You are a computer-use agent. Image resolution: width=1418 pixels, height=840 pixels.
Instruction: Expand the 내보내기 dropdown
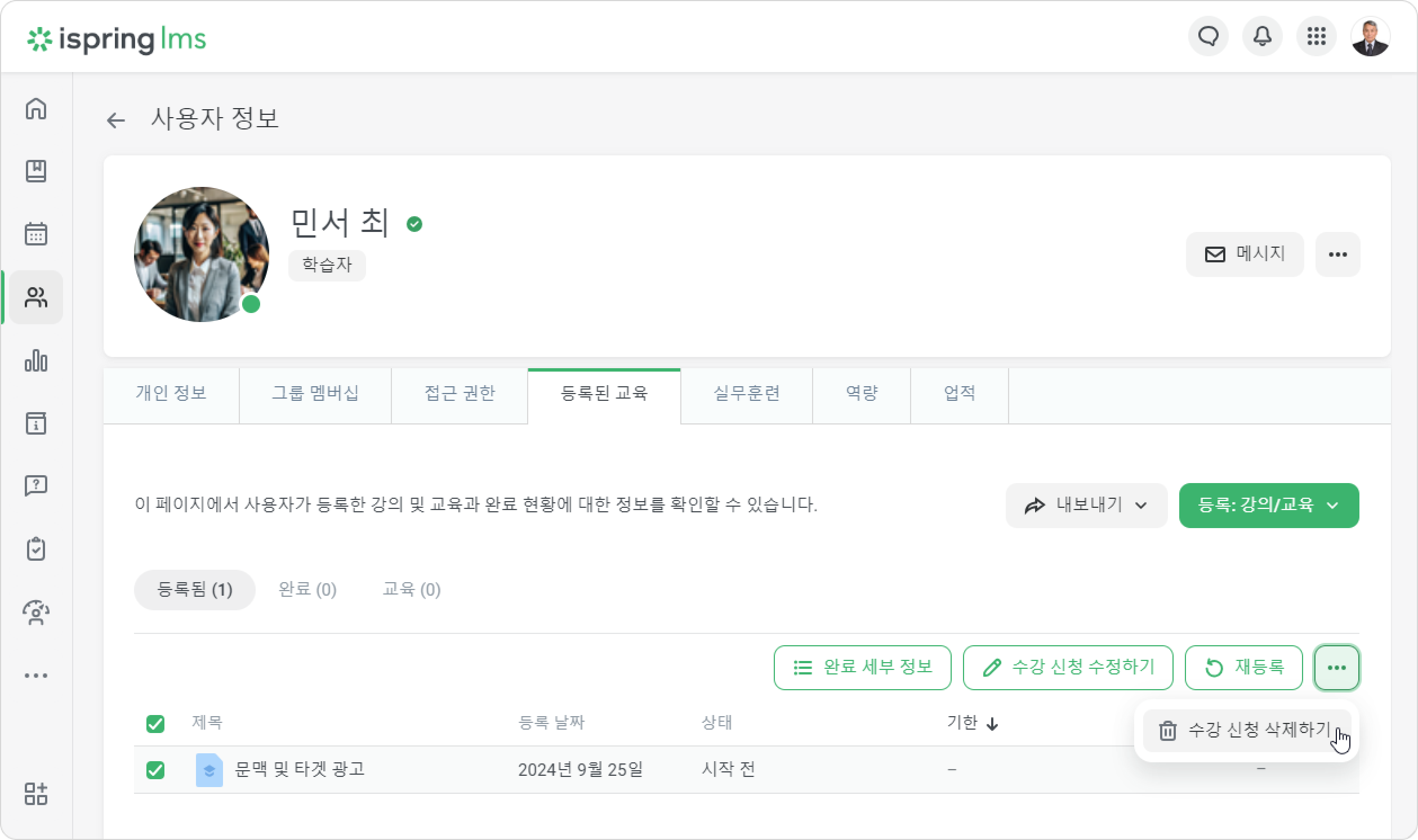tap(1086, 506)
